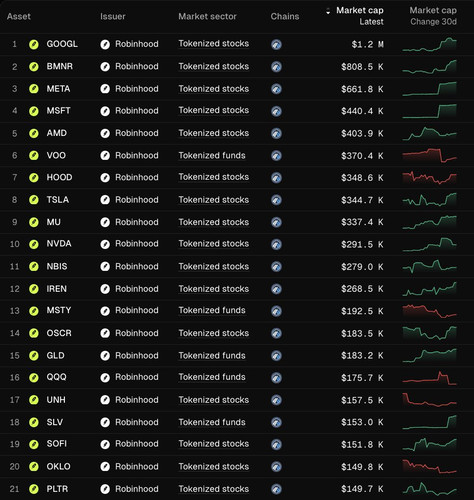Sort by the Market sector column header

207,16
